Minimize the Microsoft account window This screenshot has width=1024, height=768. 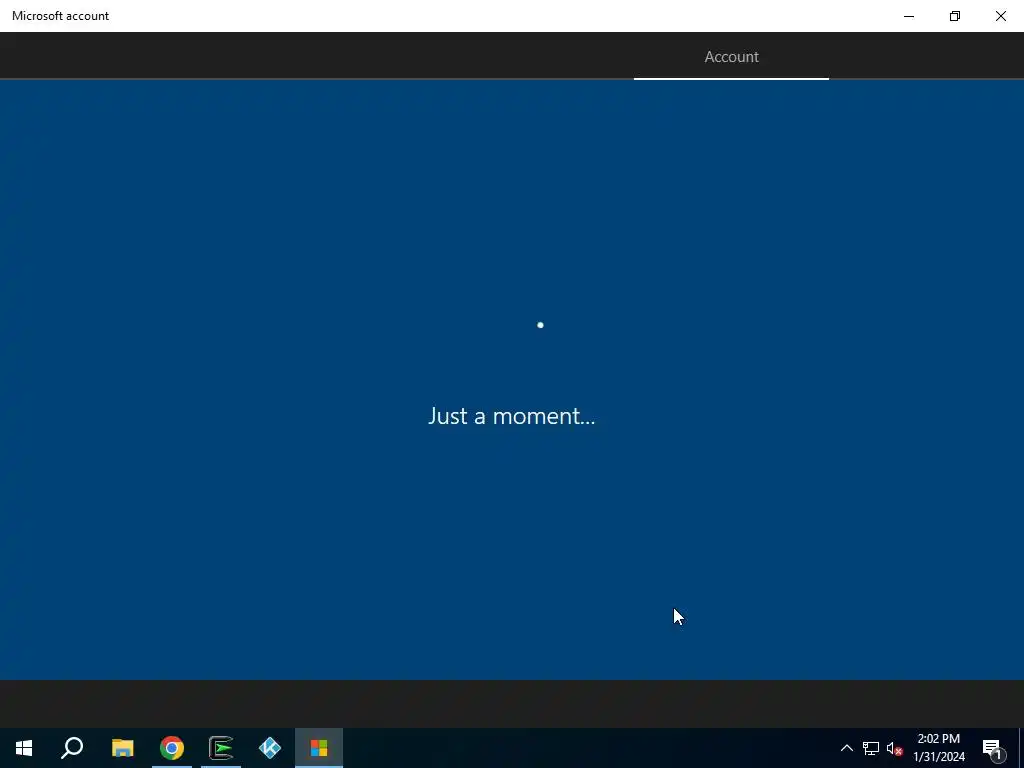pos(908,16)
